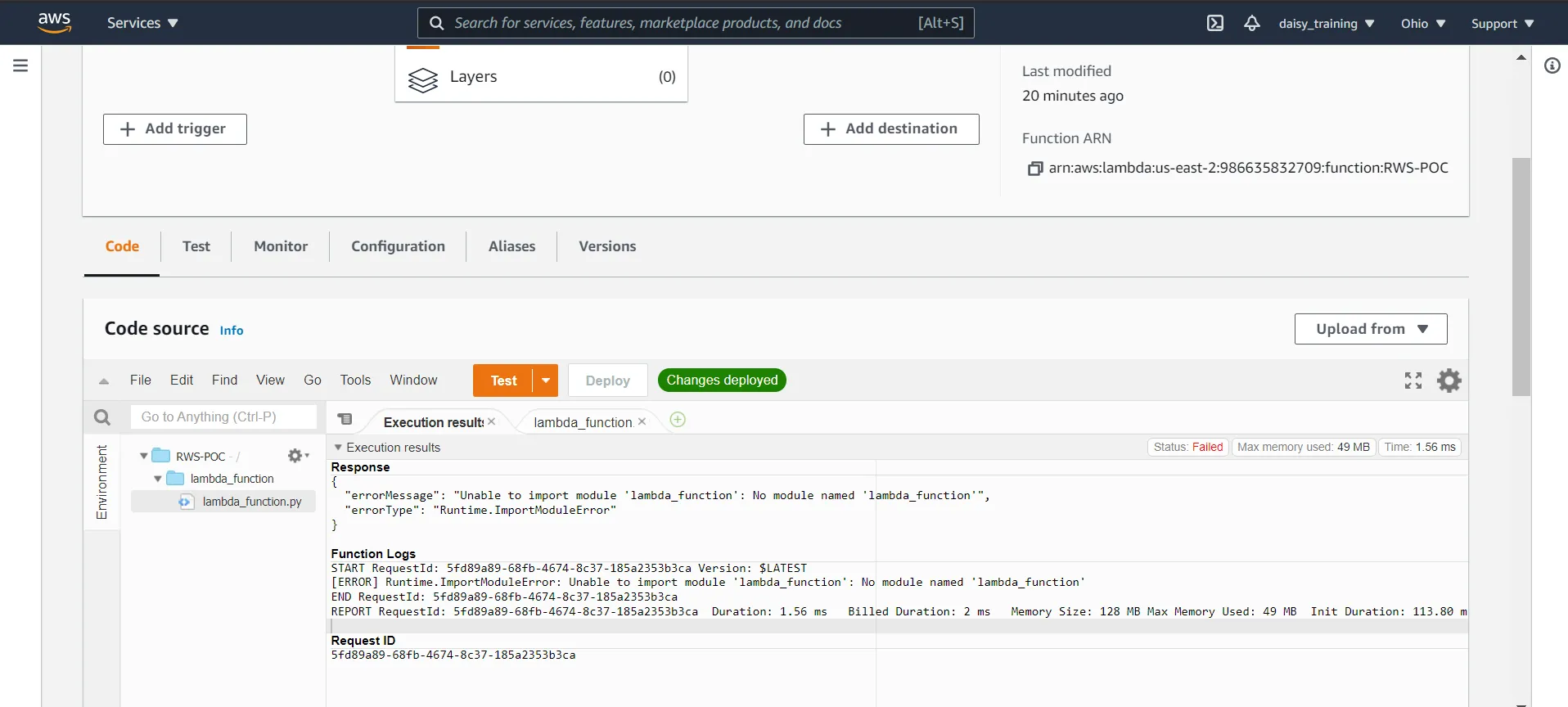Click the Time: 1.56 ms value
The image size is (1568, 707).
(x=1420, y=447)
